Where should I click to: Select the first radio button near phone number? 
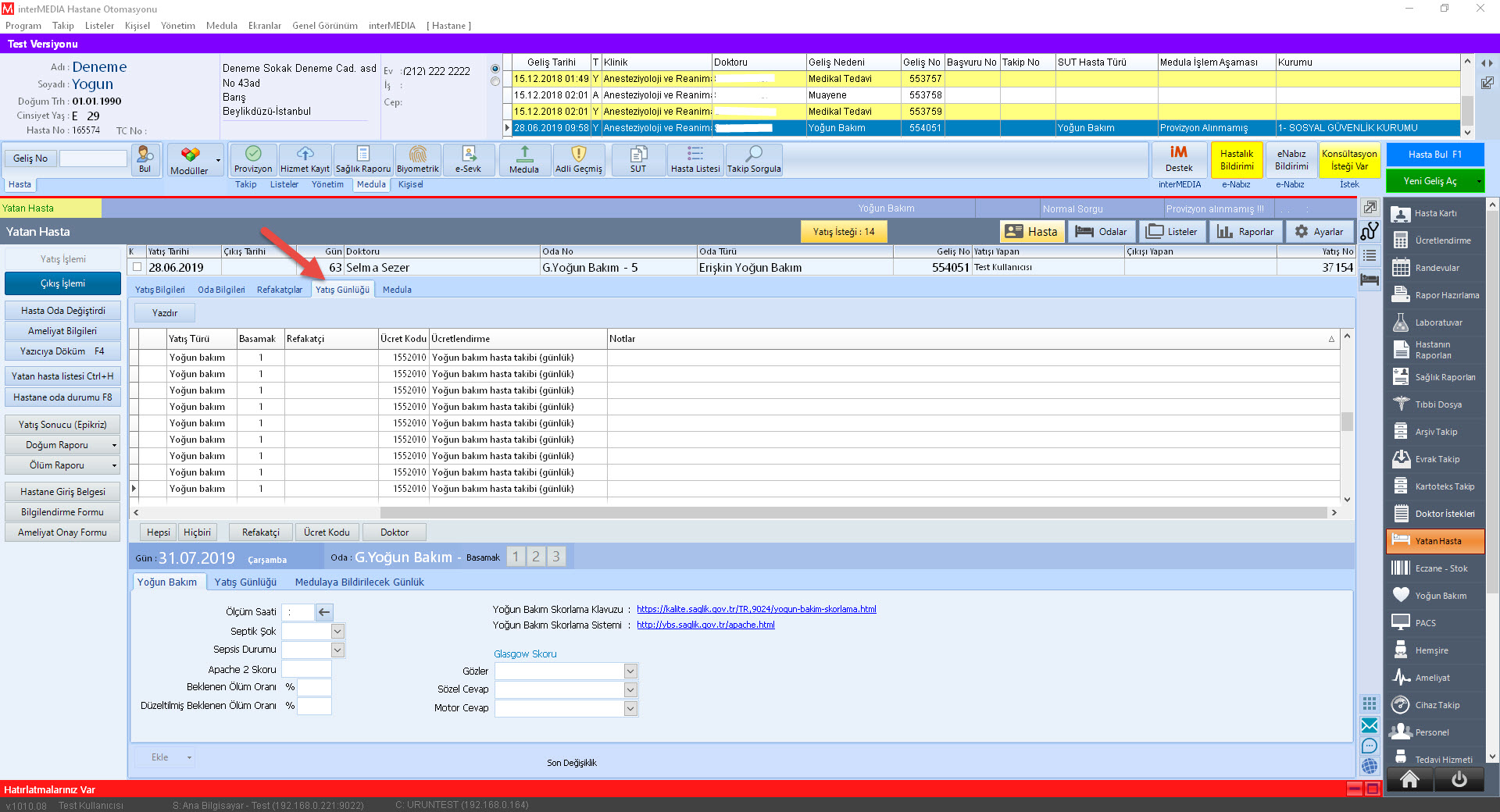pyautogui.click(x=495, y=69)
